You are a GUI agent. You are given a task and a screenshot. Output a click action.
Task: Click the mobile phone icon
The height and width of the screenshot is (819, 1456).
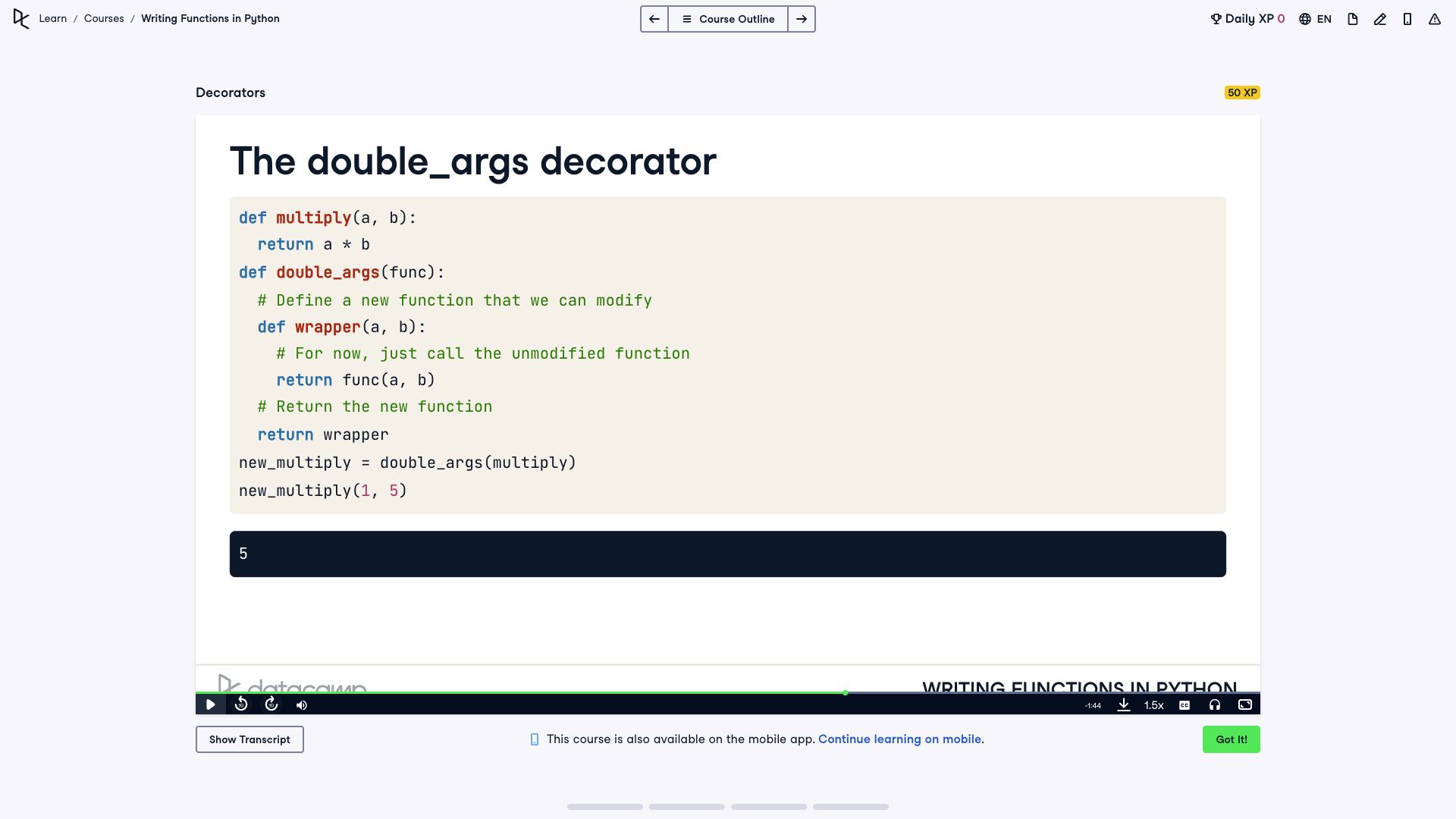(x=1407, y=19)
